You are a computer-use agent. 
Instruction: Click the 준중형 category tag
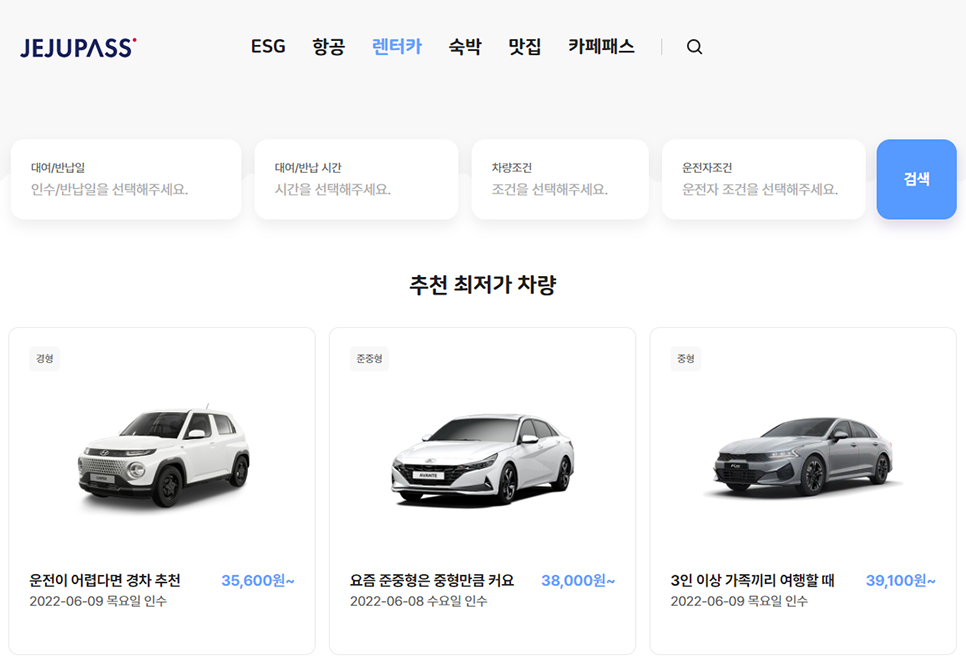(369, 359)
